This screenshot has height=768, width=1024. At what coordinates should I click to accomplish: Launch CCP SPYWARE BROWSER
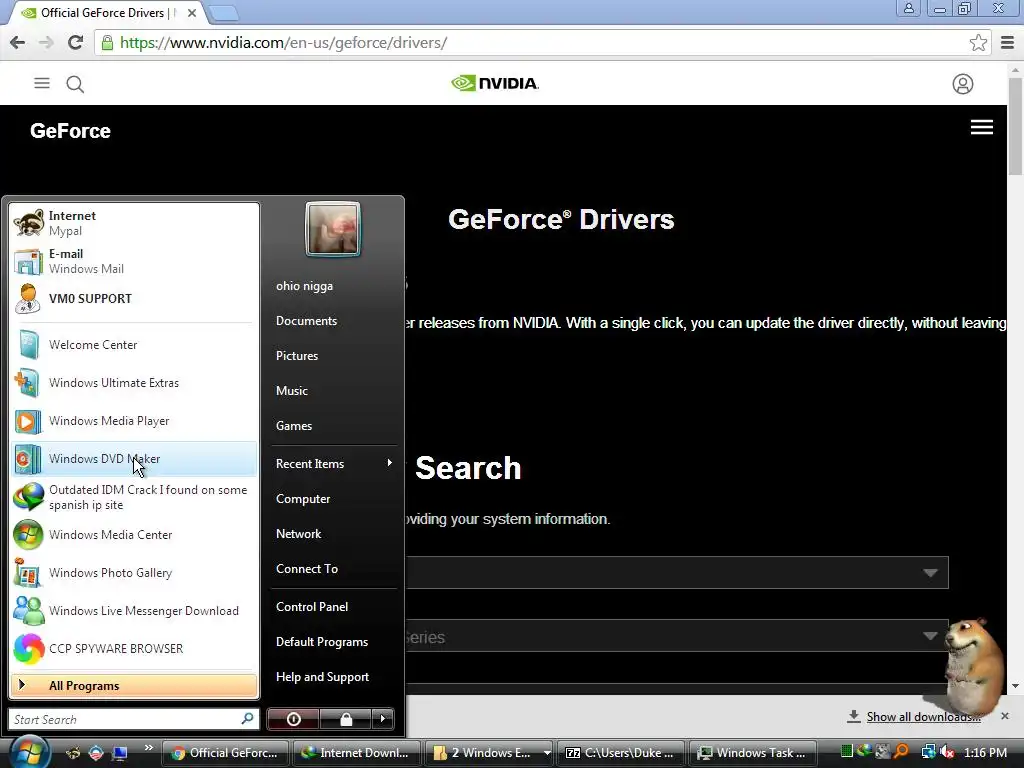[x=134, y=648]
